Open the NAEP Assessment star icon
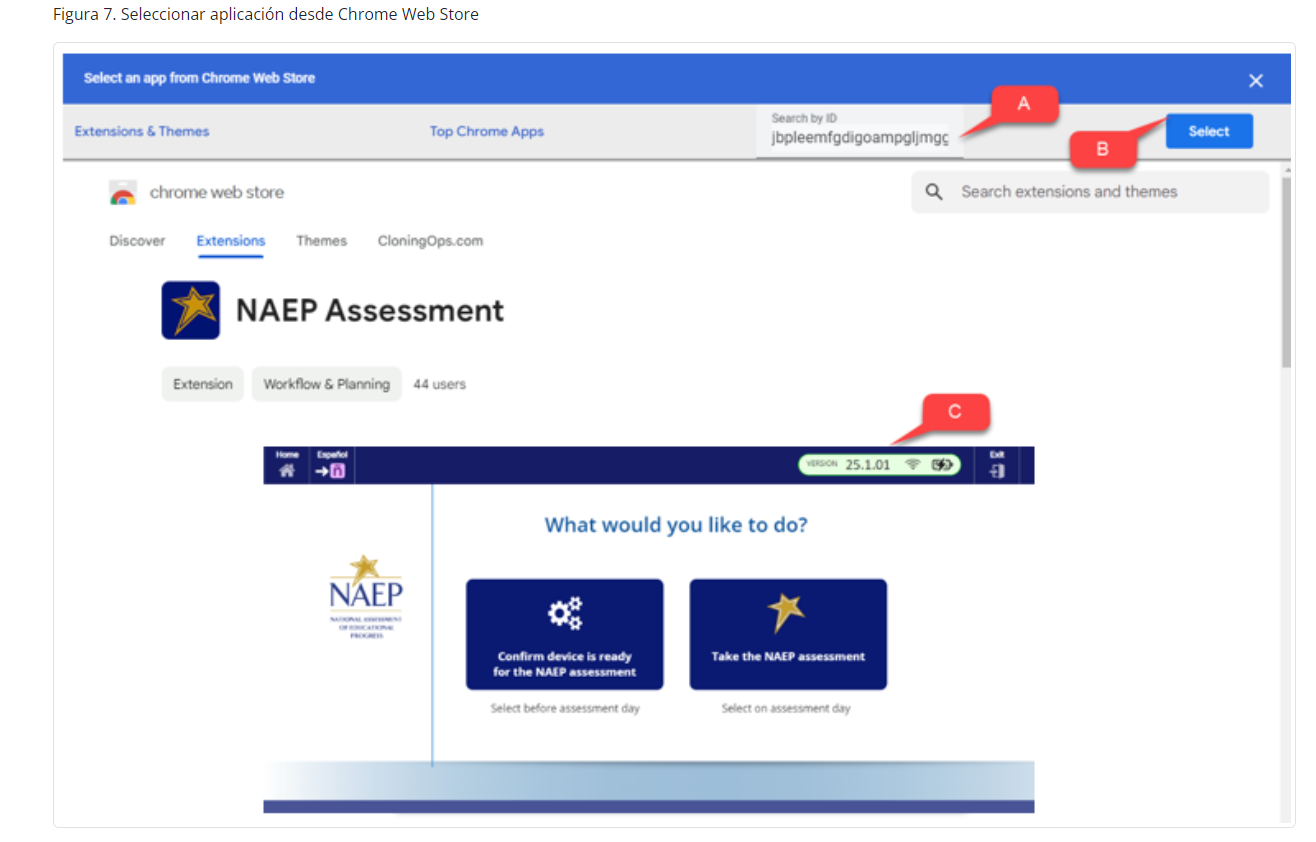Image resolution: width=1316 pixels, height=842 pixels. [190, 310]
